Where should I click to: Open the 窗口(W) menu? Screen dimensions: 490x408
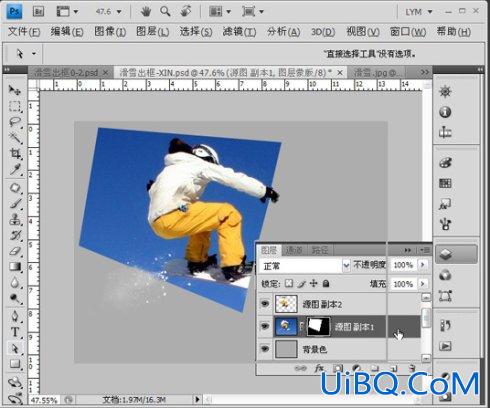pos(408,32)
